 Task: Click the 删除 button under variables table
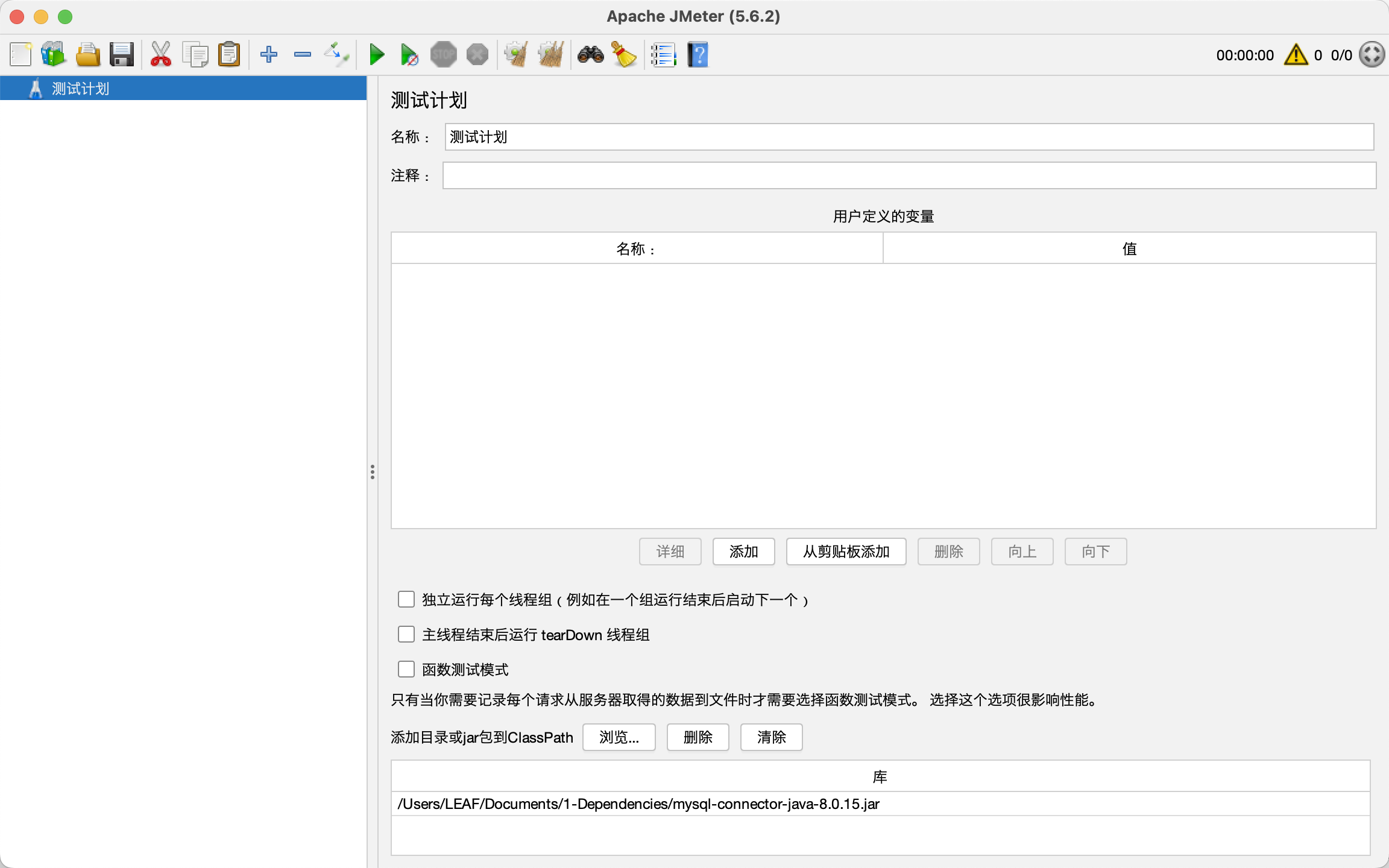949,552
